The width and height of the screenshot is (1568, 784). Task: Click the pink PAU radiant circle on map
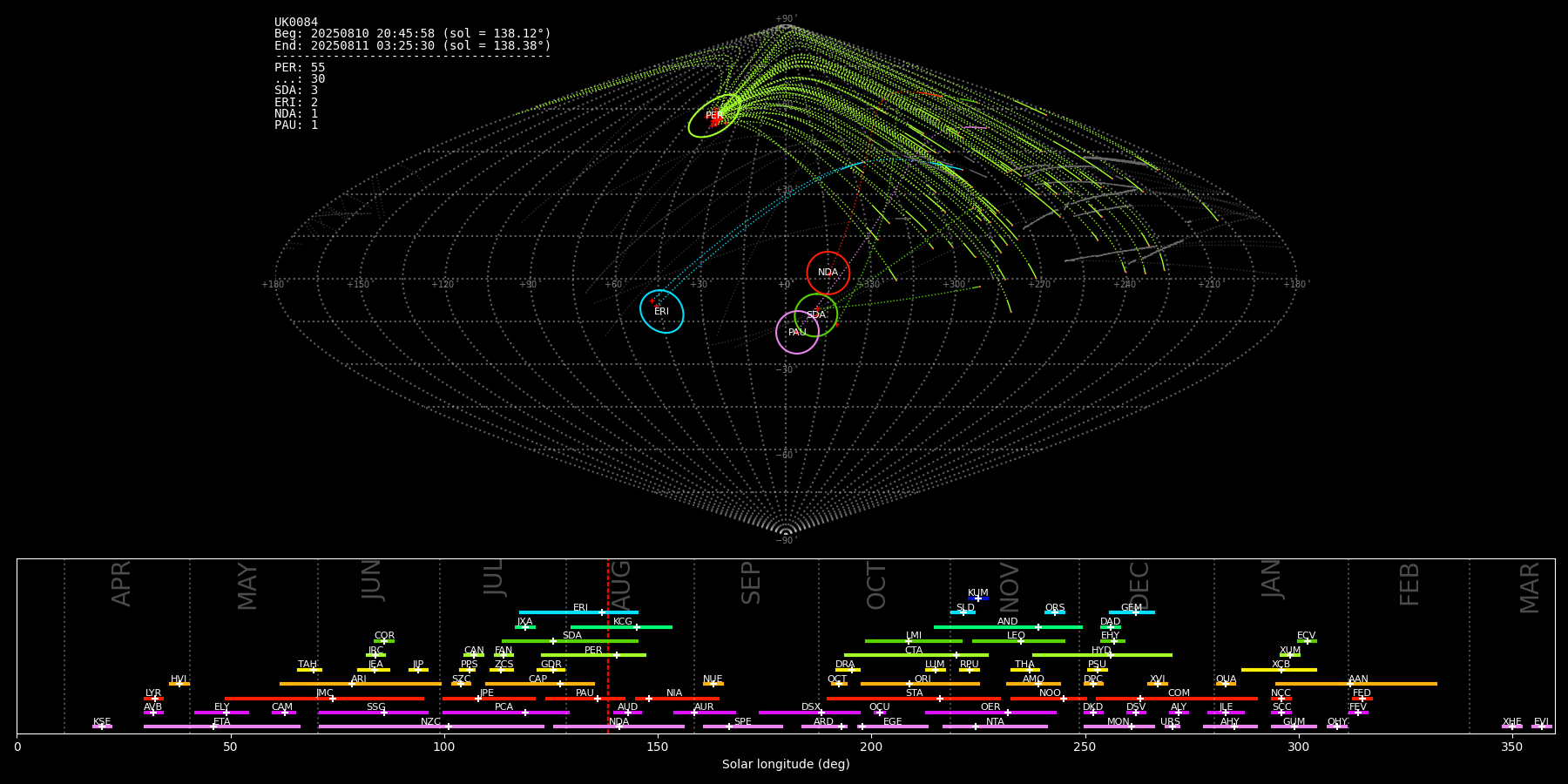coord(797,332)
